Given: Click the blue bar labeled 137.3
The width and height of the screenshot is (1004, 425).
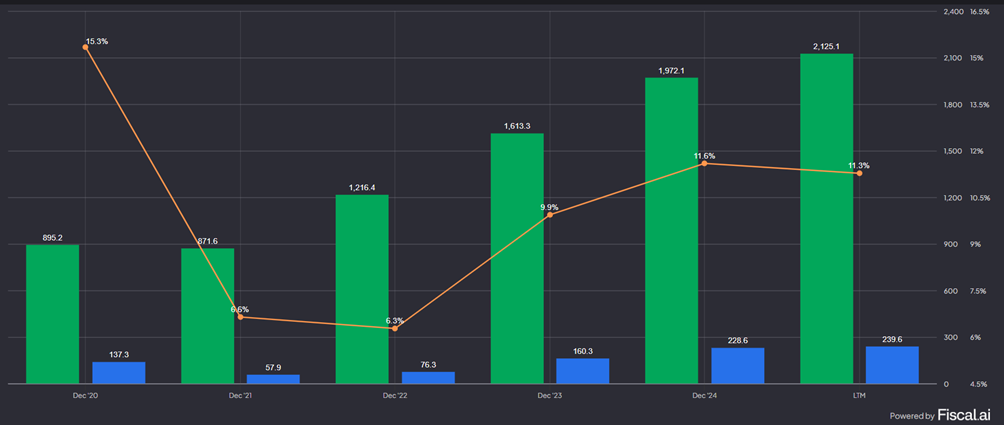Looking at the screenshot, I should pos(119,373).
